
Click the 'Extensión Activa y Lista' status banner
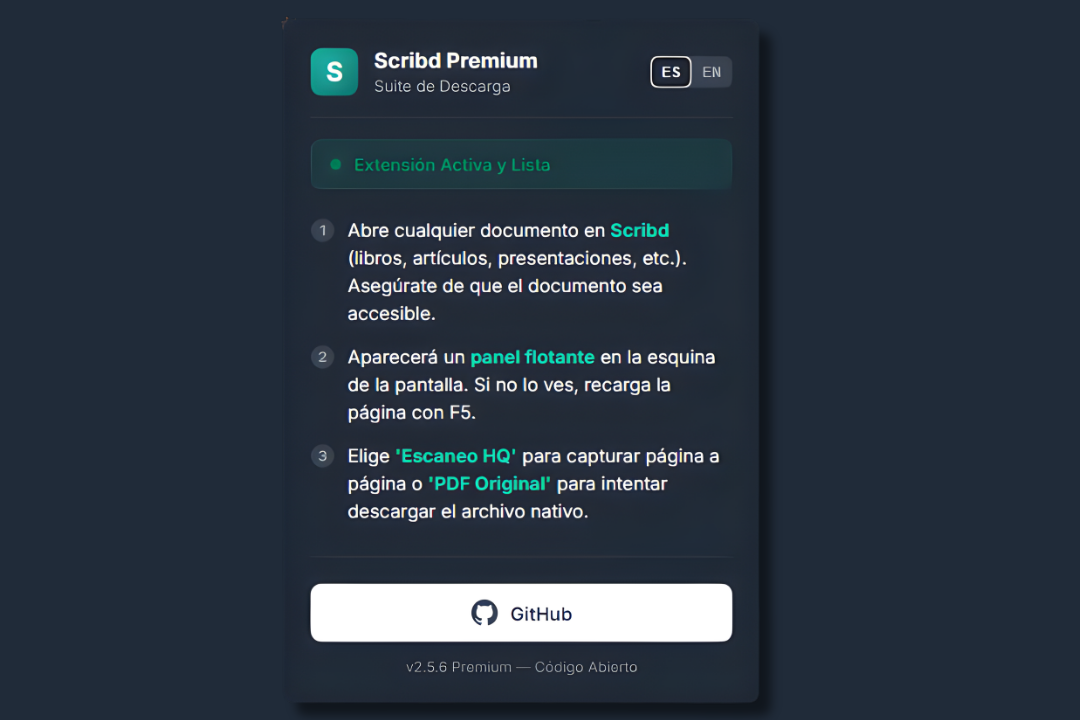521,164
